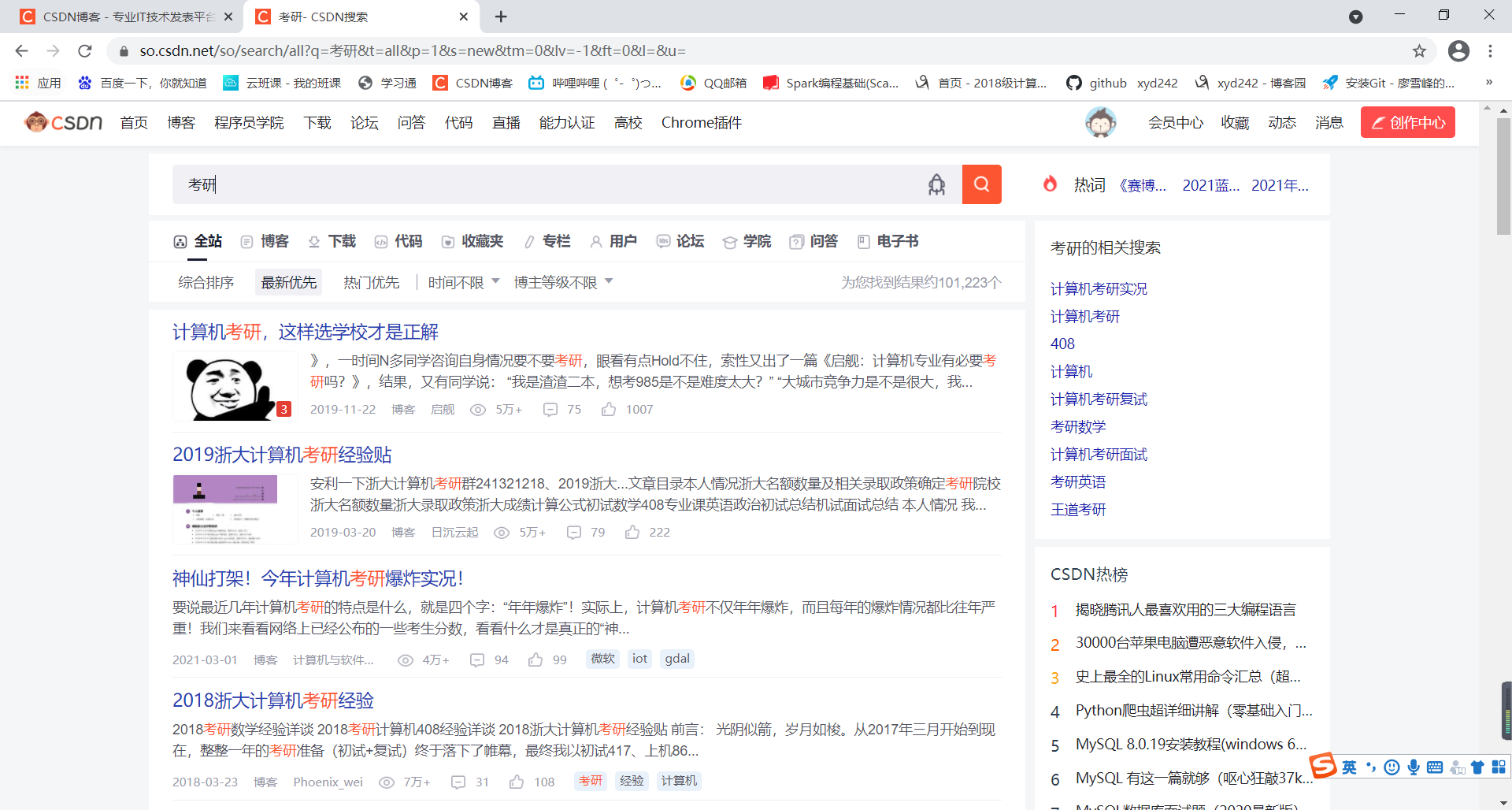Viewport: 1512px width, 810px height.
Task: Open the Chrome three-dot menu
Action: [1490, 51]
